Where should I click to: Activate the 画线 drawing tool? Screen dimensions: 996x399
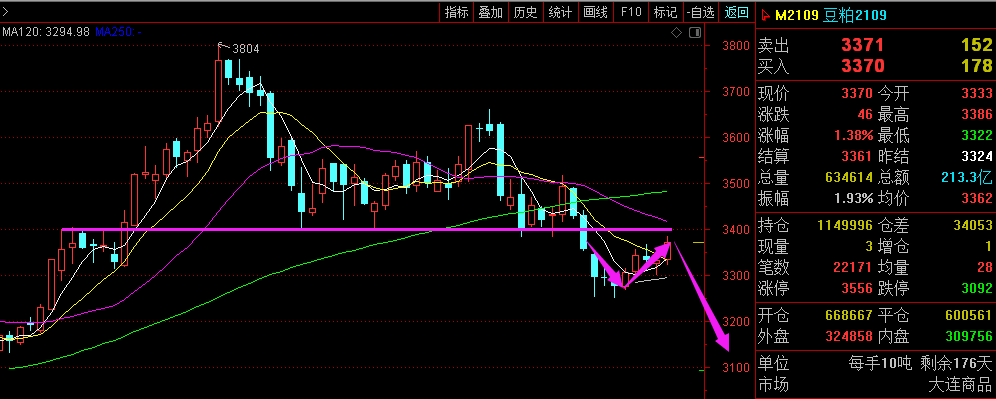click(595, 12)
